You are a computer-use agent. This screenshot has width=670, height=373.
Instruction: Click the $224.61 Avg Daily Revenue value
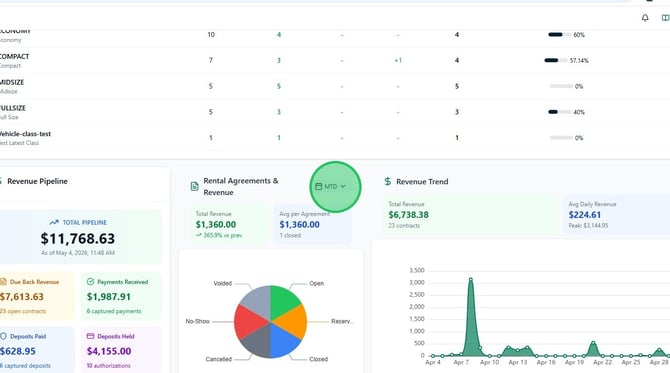pos(585,215)
